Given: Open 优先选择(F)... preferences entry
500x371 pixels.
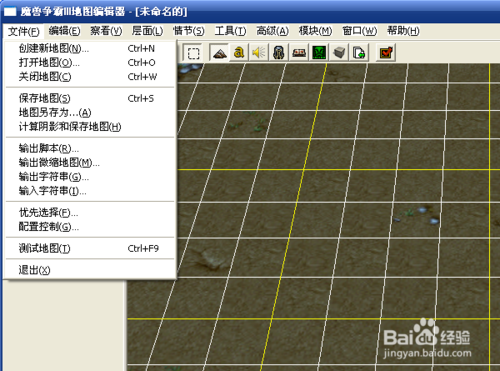Looking at the screenshot, I should coord(90,213).
